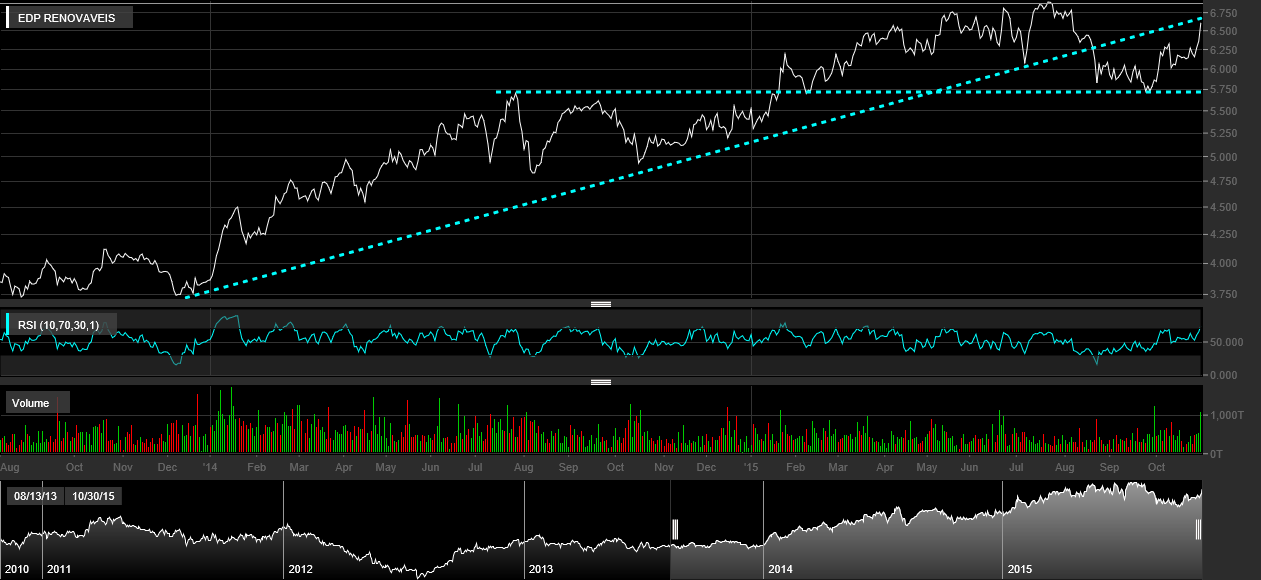Grab the divider handle above the Volume pane
Viewport: 1261px width, 580px height.
tap(601, 382)
